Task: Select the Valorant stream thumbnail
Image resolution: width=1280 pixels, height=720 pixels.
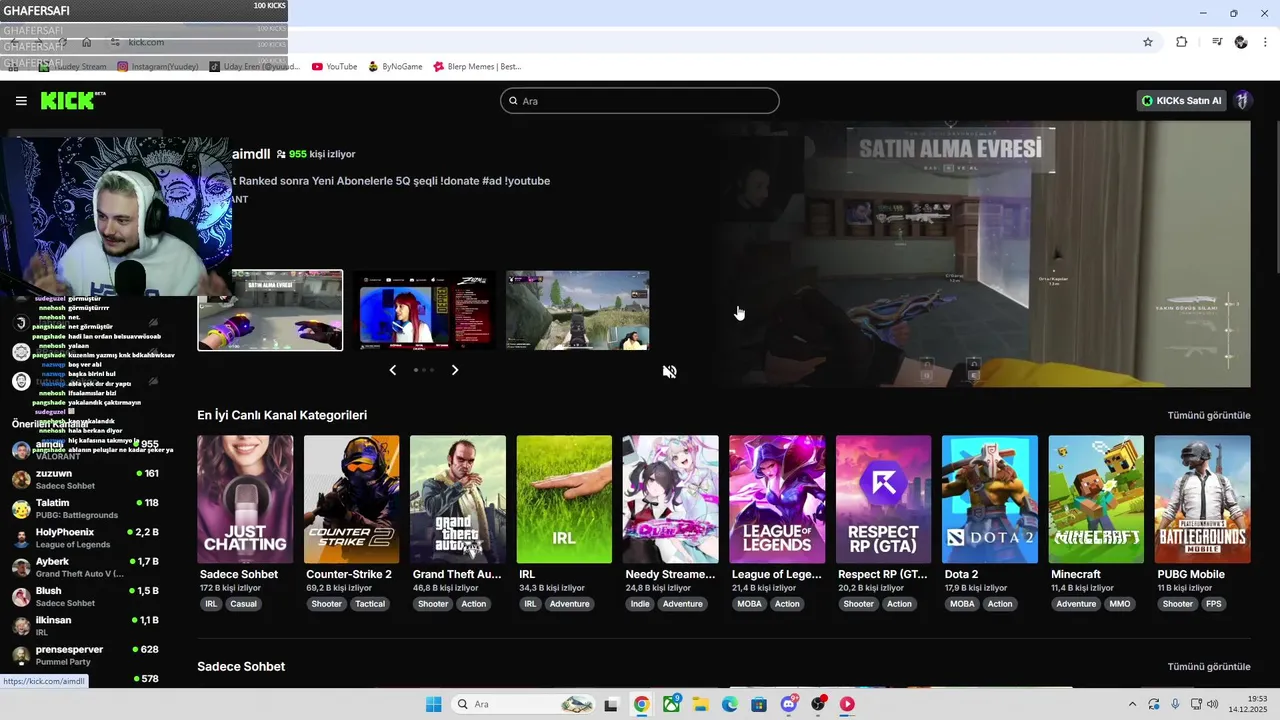Action: coord(270,310)
